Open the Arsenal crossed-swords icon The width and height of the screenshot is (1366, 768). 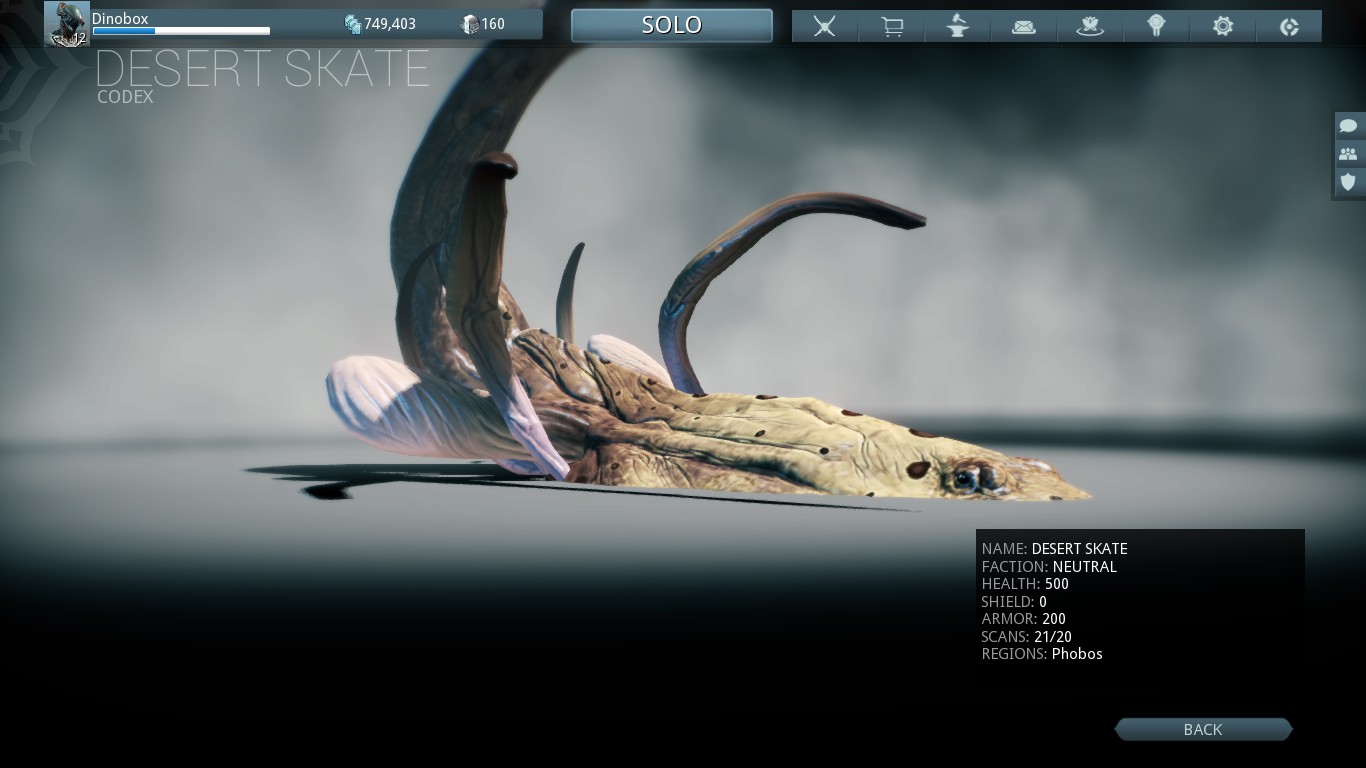(824, 26)
